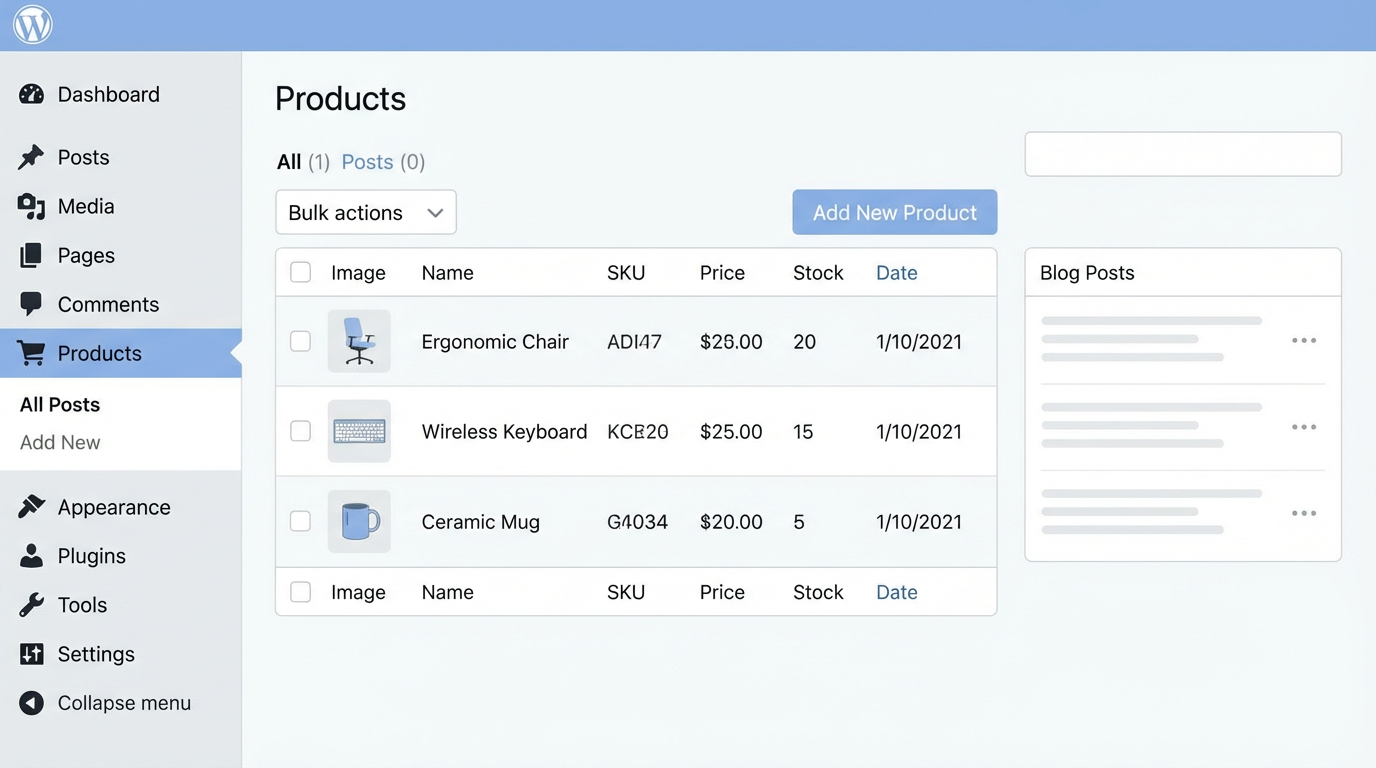Click the Plugins icon in sidebar
Viewport: 1376px width, 768px height.
click(31, 556)
